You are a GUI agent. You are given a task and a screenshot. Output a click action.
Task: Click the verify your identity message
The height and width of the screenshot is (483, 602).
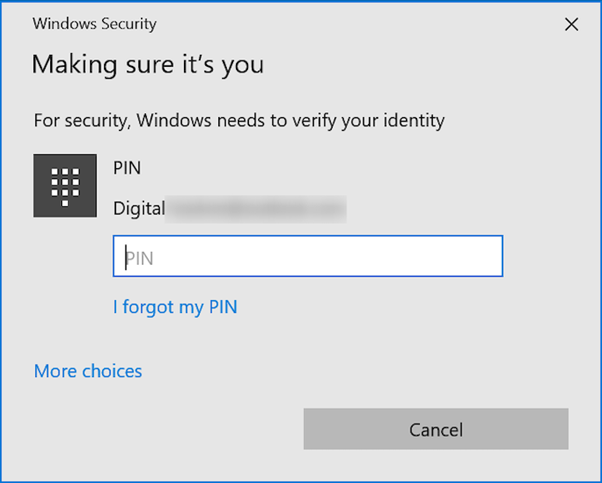click(239, 121)
